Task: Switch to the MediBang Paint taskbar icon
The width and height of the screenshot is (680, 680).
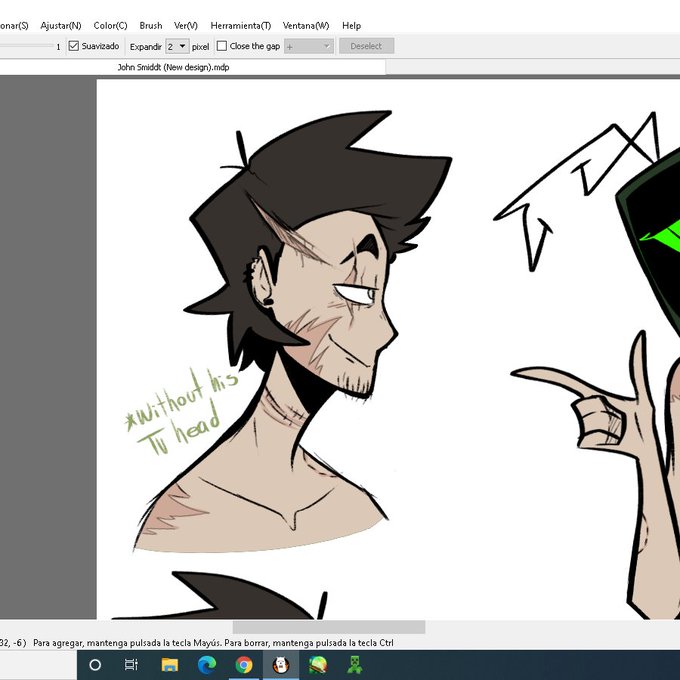Action: (x=281, y=665)
